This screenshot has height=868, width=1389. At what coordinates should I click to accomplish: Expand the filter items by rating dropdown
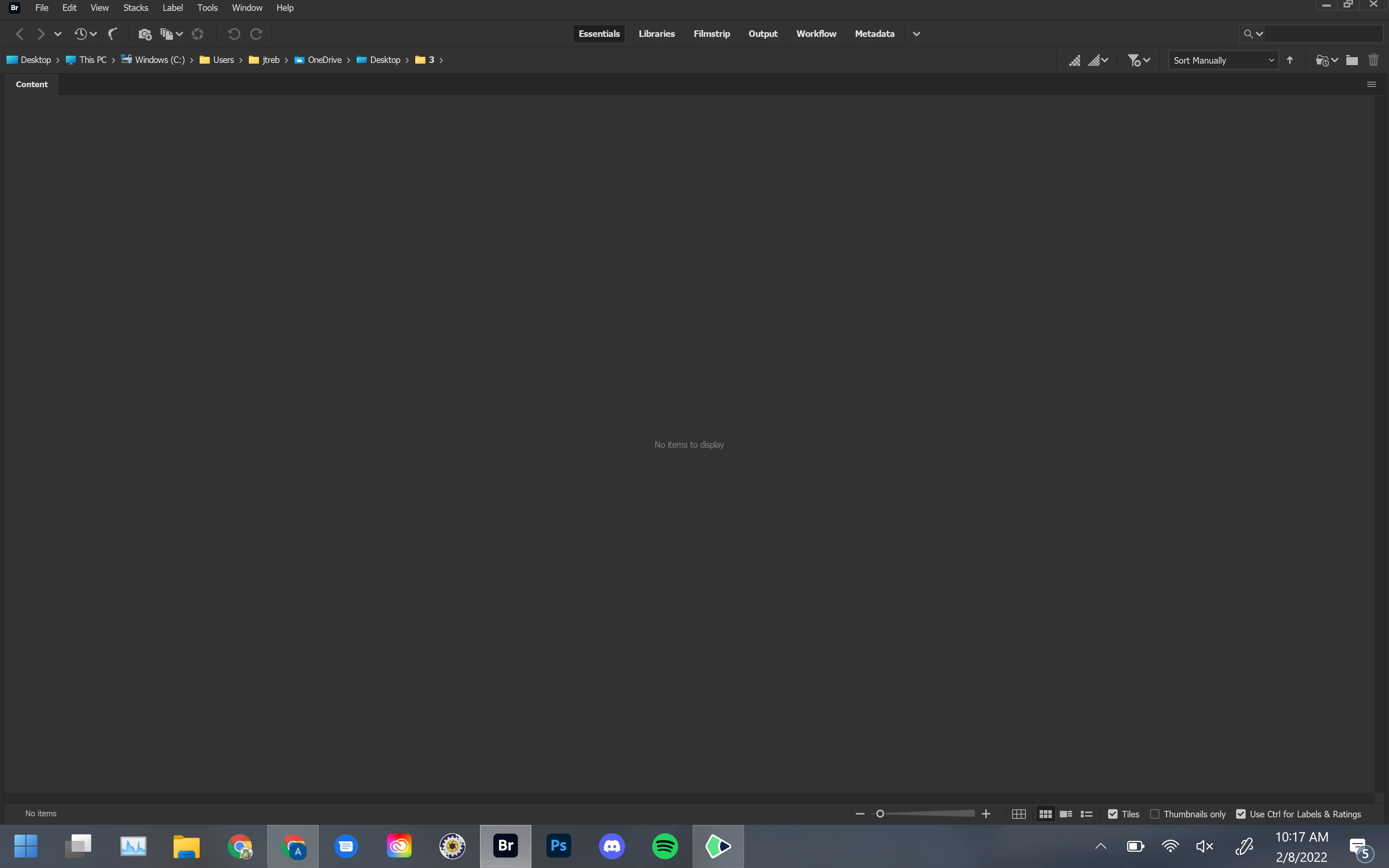[x=1139, y=60]
